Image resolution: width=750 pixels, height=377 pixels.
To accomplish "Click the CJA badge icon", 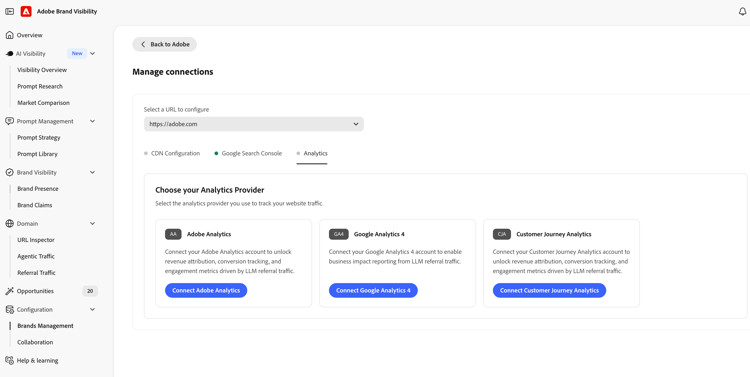I will tap(502, 234).
